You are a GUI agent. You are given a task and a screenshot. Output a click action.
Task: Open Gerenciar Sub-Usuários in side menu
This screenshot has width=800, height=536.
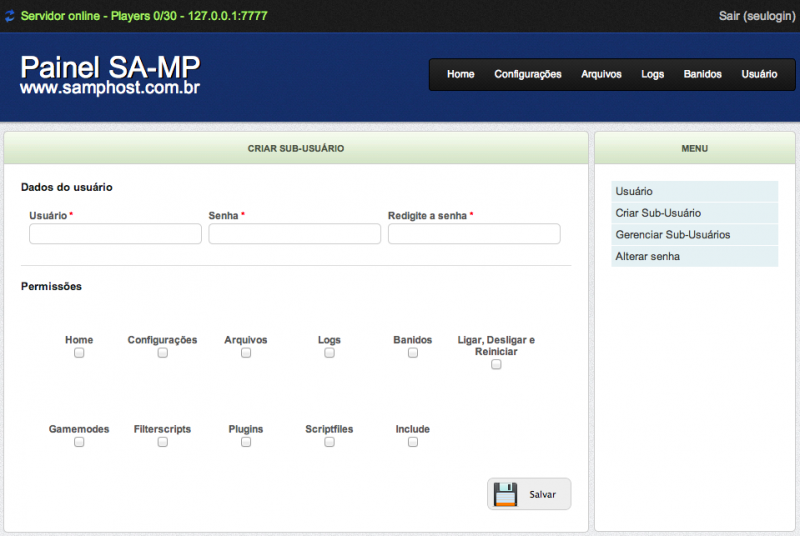[x=694, y=235]
